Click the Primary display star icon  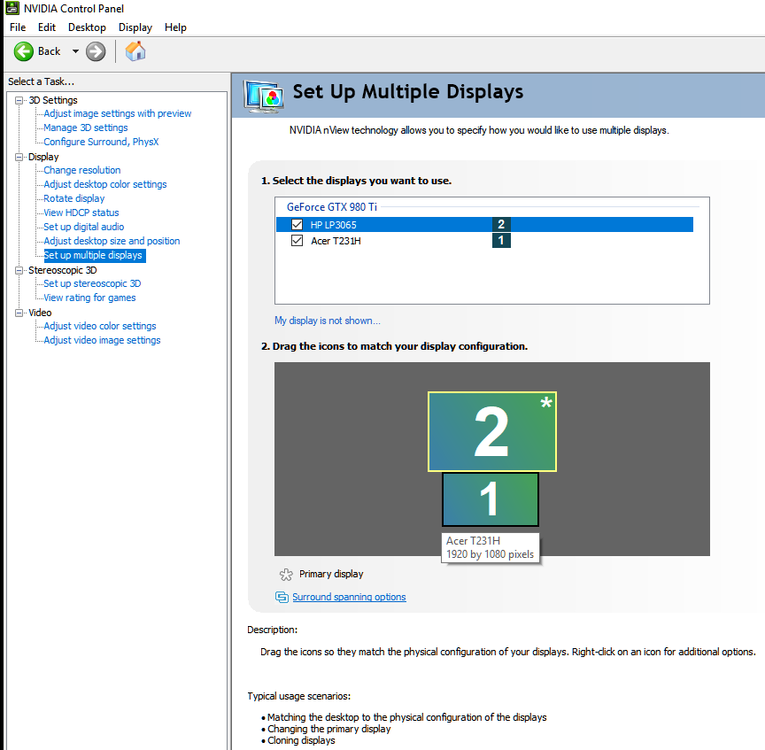tap(286, 574)
